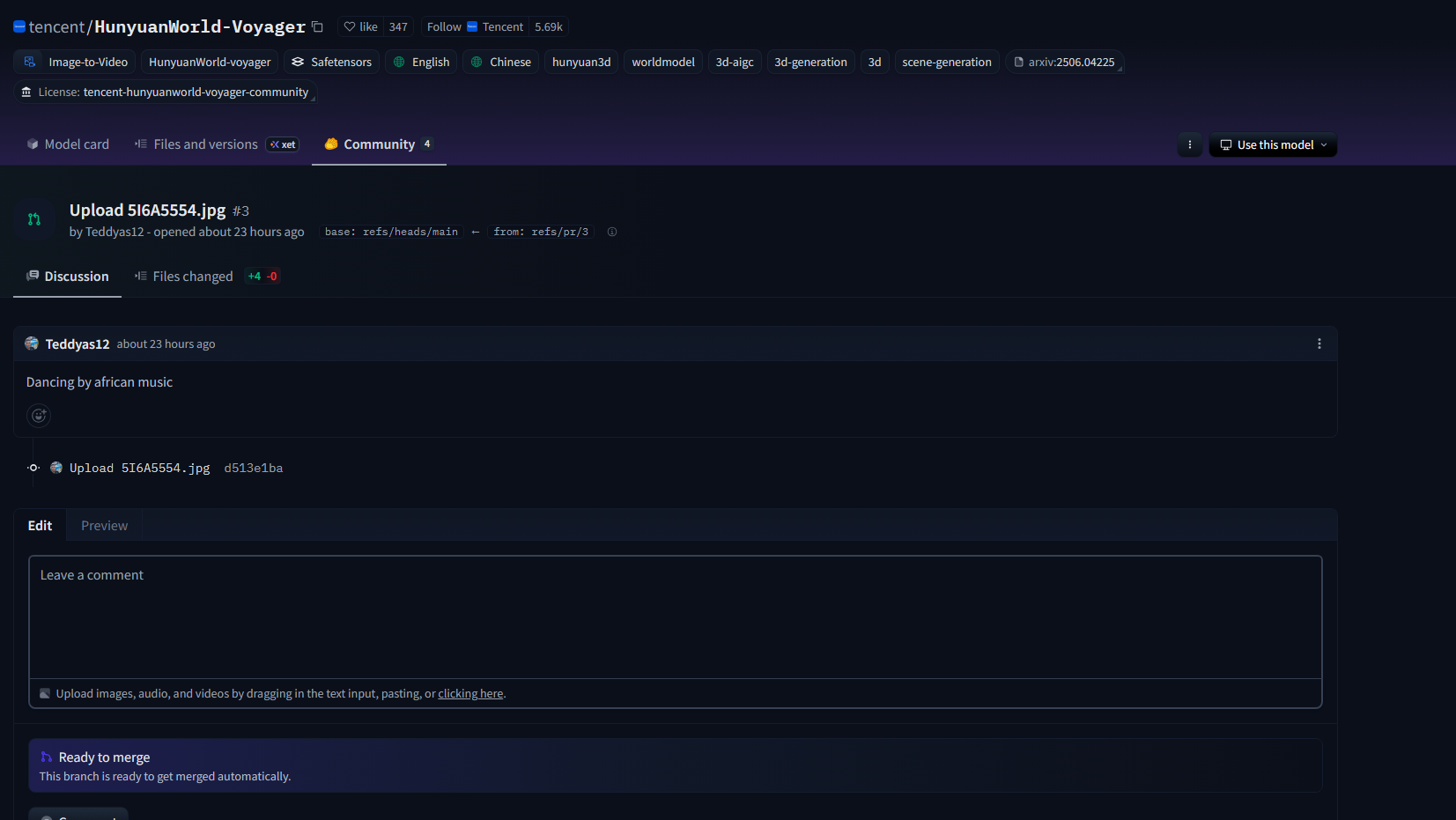
Task: Select the 3d tag
Action: coord(875,62)
